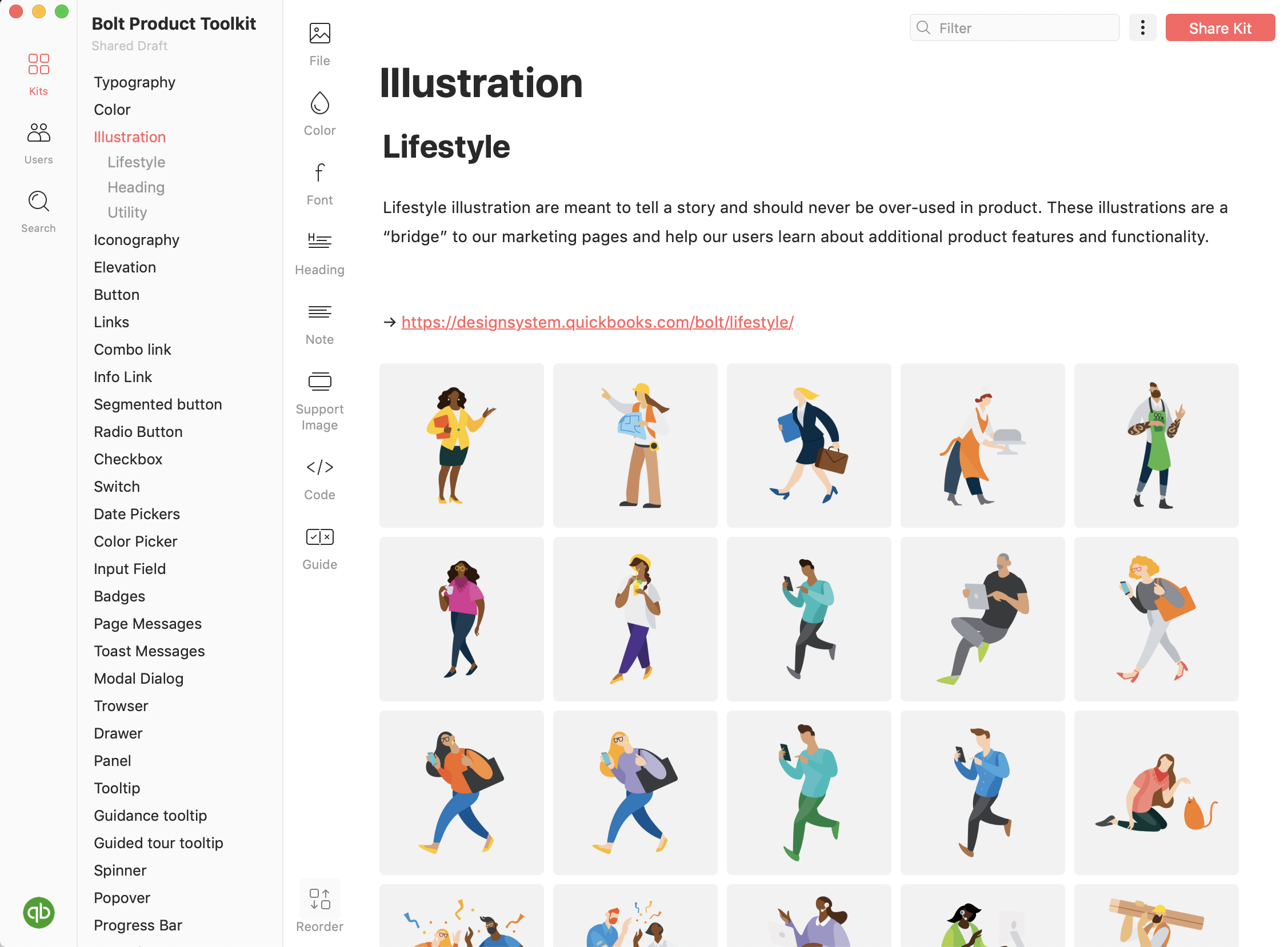Image resolution: width=1288 pixels, height=947 pixels.
Task: Open the Checkbox section
Action: coord(128,459)
